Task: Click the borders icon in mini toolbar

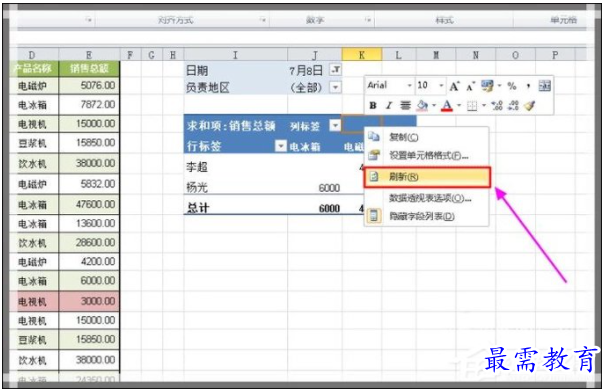Action: (472, 106)
